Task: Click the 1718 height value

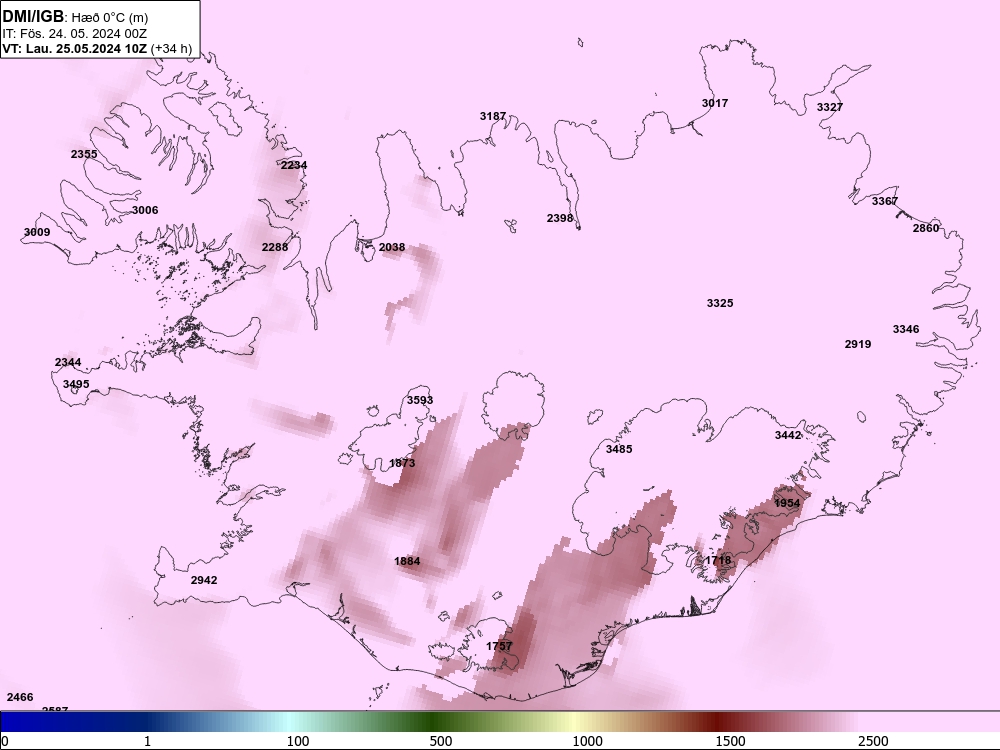Action: (x=718, y=560)
